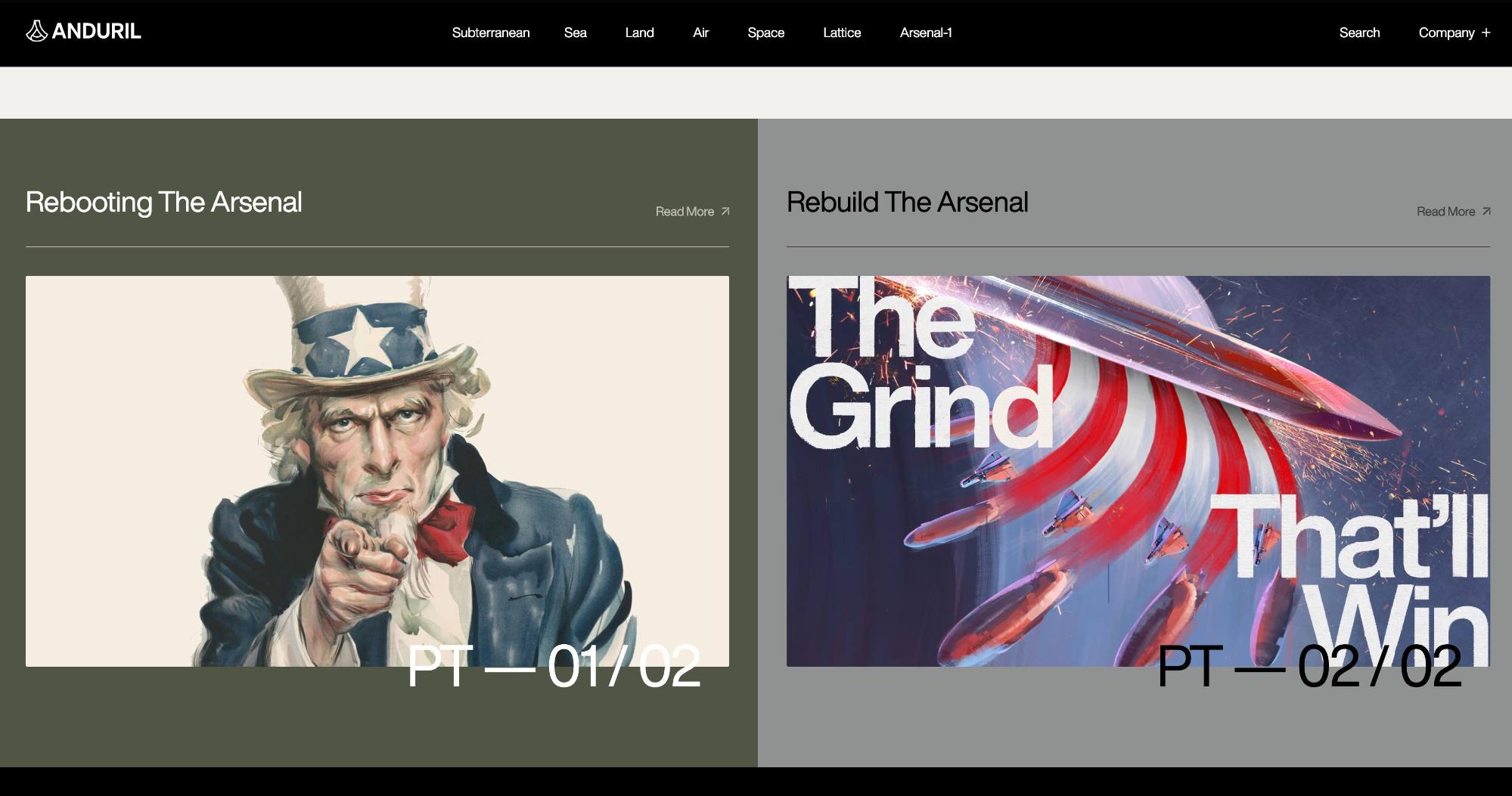Open Search in the header

[1359, 33]
